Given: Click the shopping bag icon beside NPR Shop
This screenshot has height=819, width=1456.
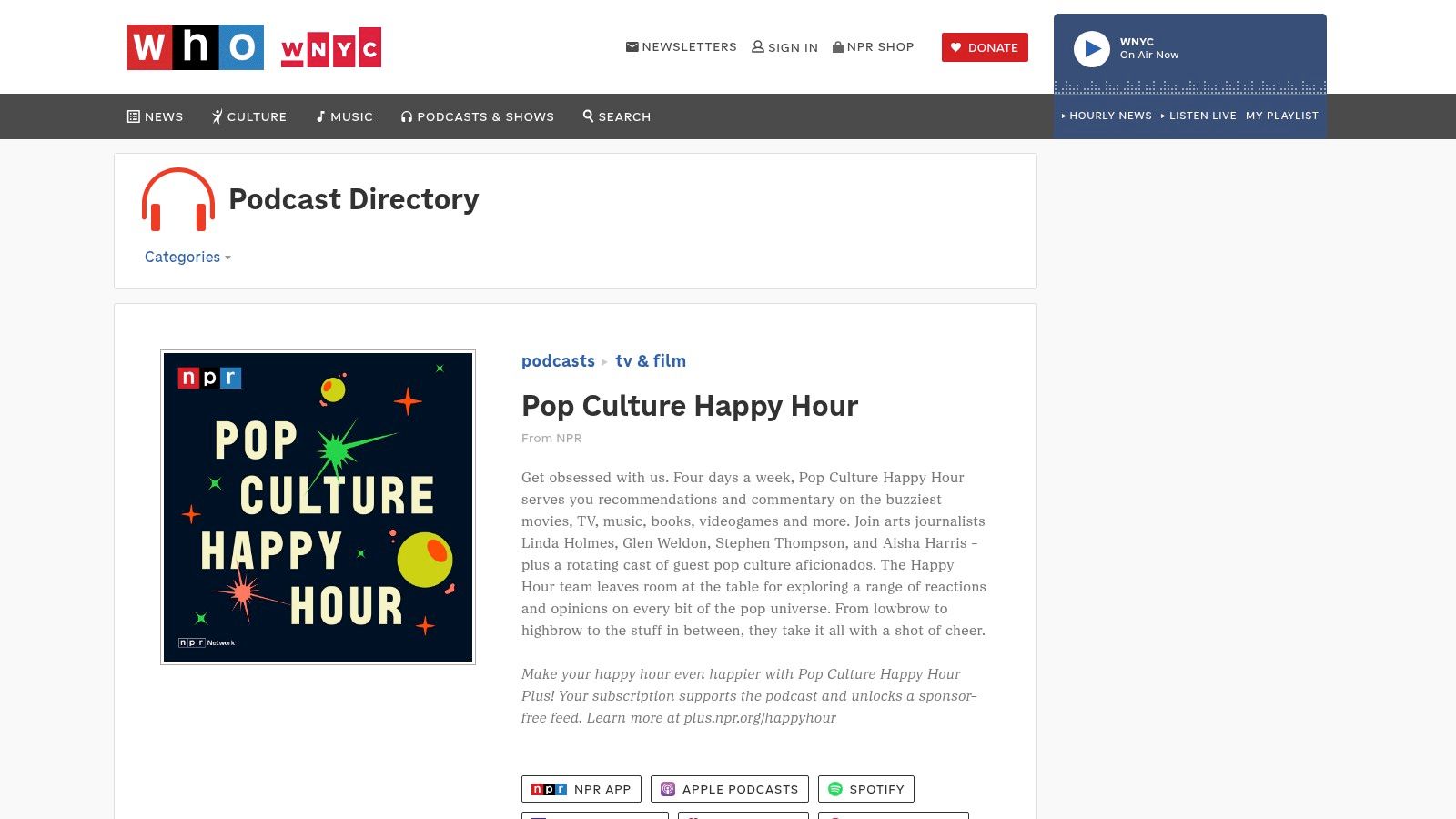Looking at the screenshot, I should (838, 46).
